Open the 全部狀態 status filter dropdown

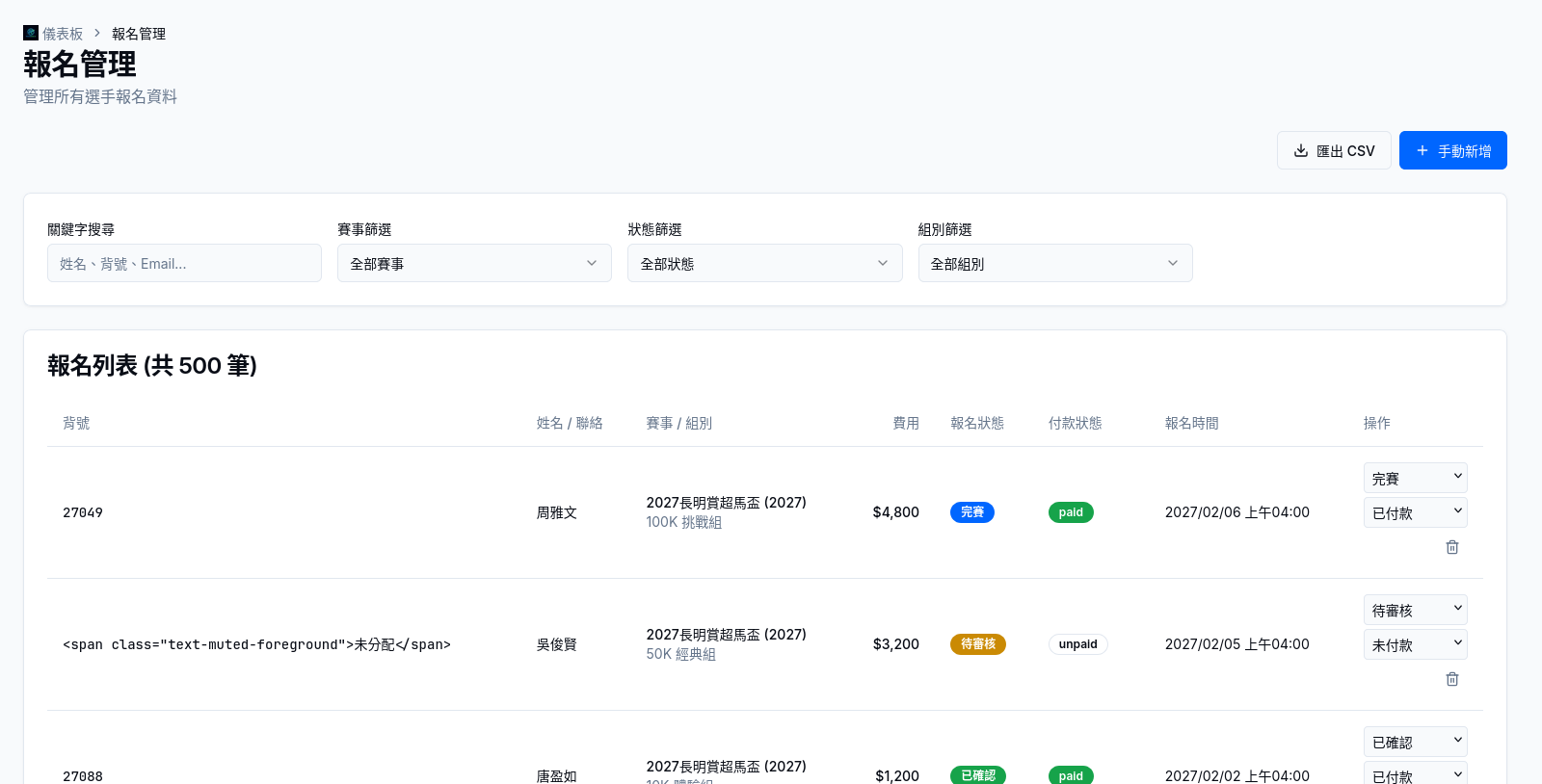pos(765,263)
